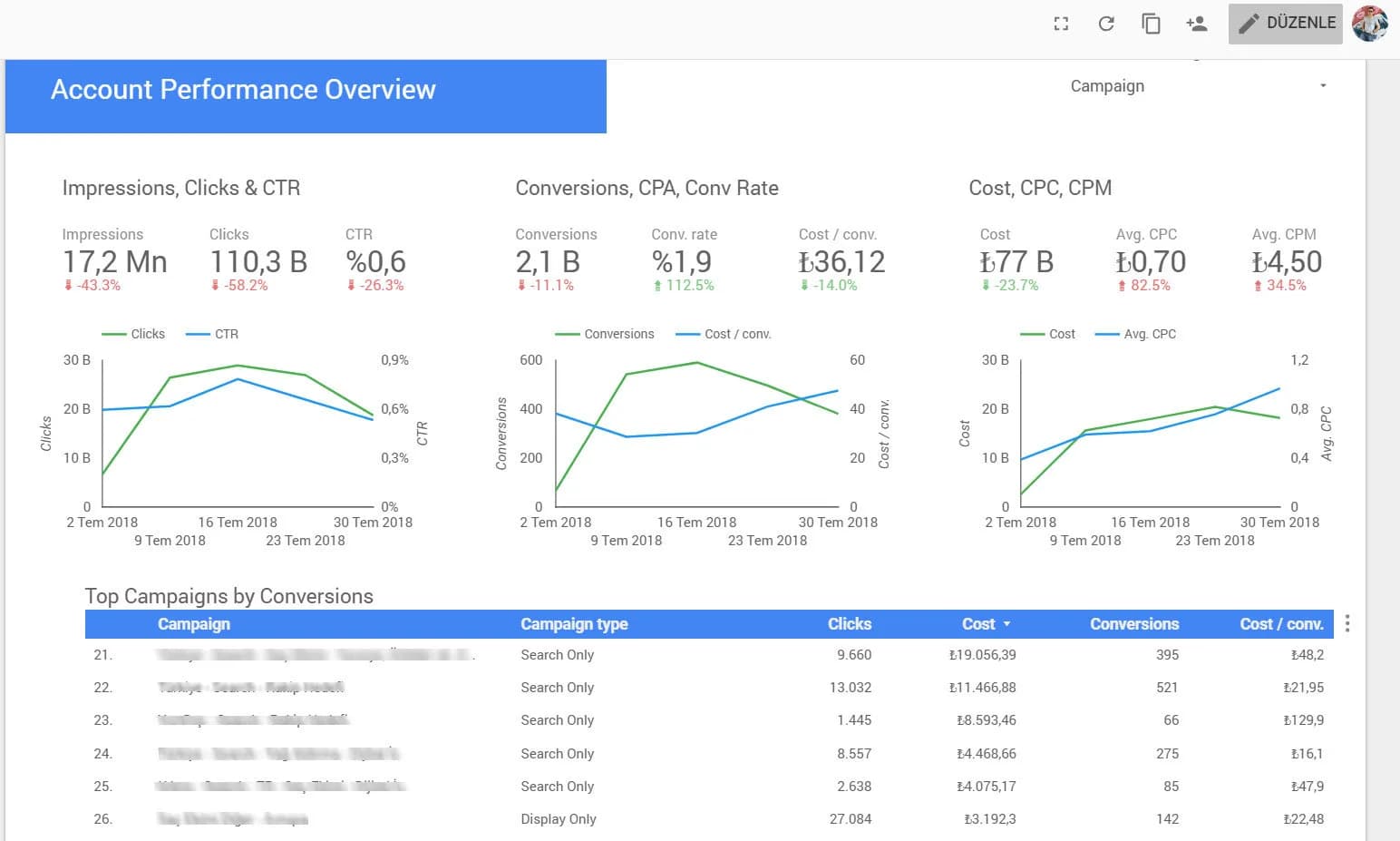Toggle the Avg. CPC legend entry
This screenshot has height=841, width=1400.
click(1135, 334)
